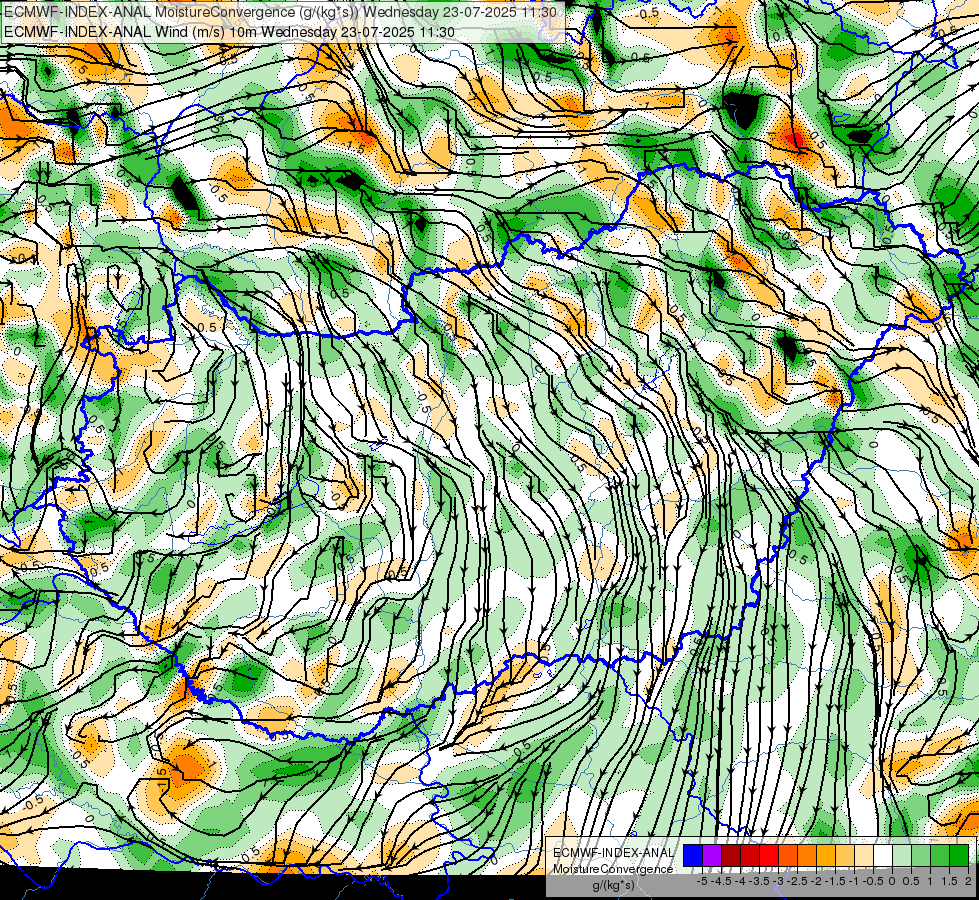
Task: Click the 0.5 legend tick label
Action: [x=911, y=881]
